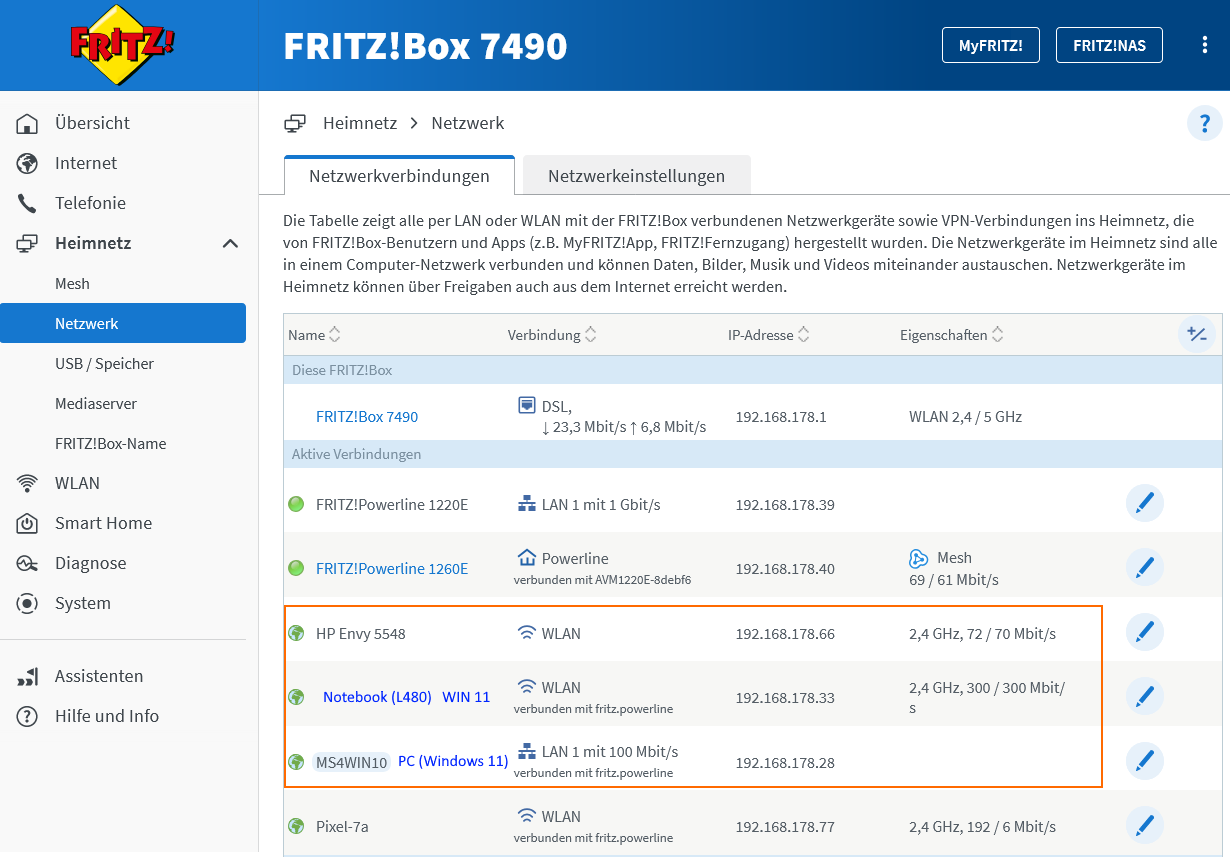Screen dimensions: 1230x857
Task: Click the Diagnose pulse icon in sidebar
Action: [27, 563]
